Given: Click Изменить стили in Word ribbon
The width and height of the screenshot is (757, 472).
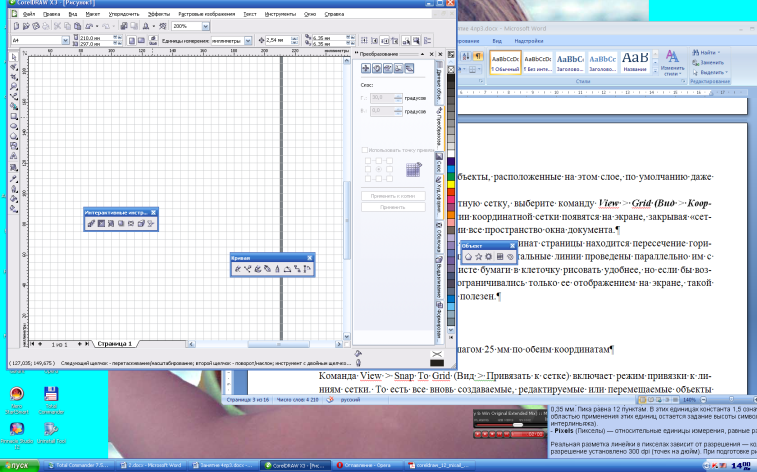Looking at the screenshot, I should 672,63.
